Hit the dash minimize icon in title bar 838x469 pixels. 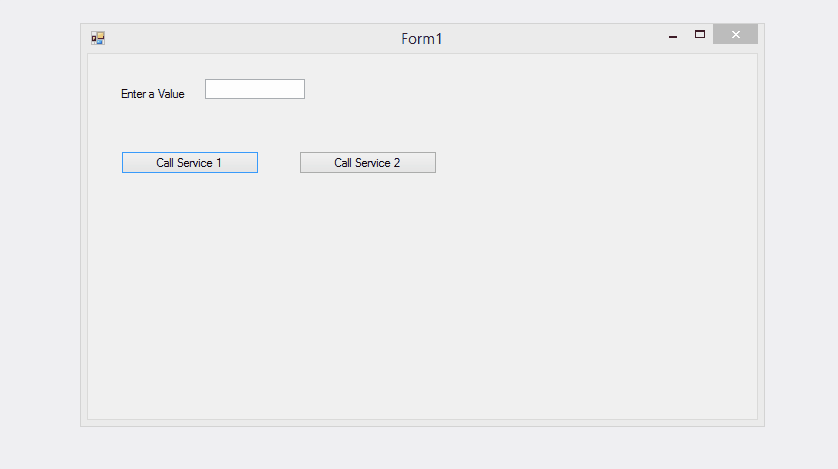coord(673,36)
